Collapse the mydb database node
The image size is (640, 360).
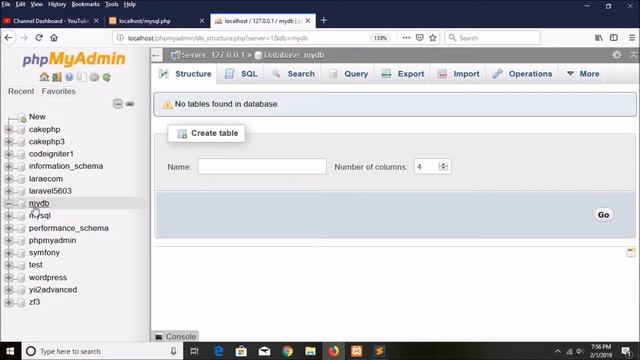[x=9, y=203]
